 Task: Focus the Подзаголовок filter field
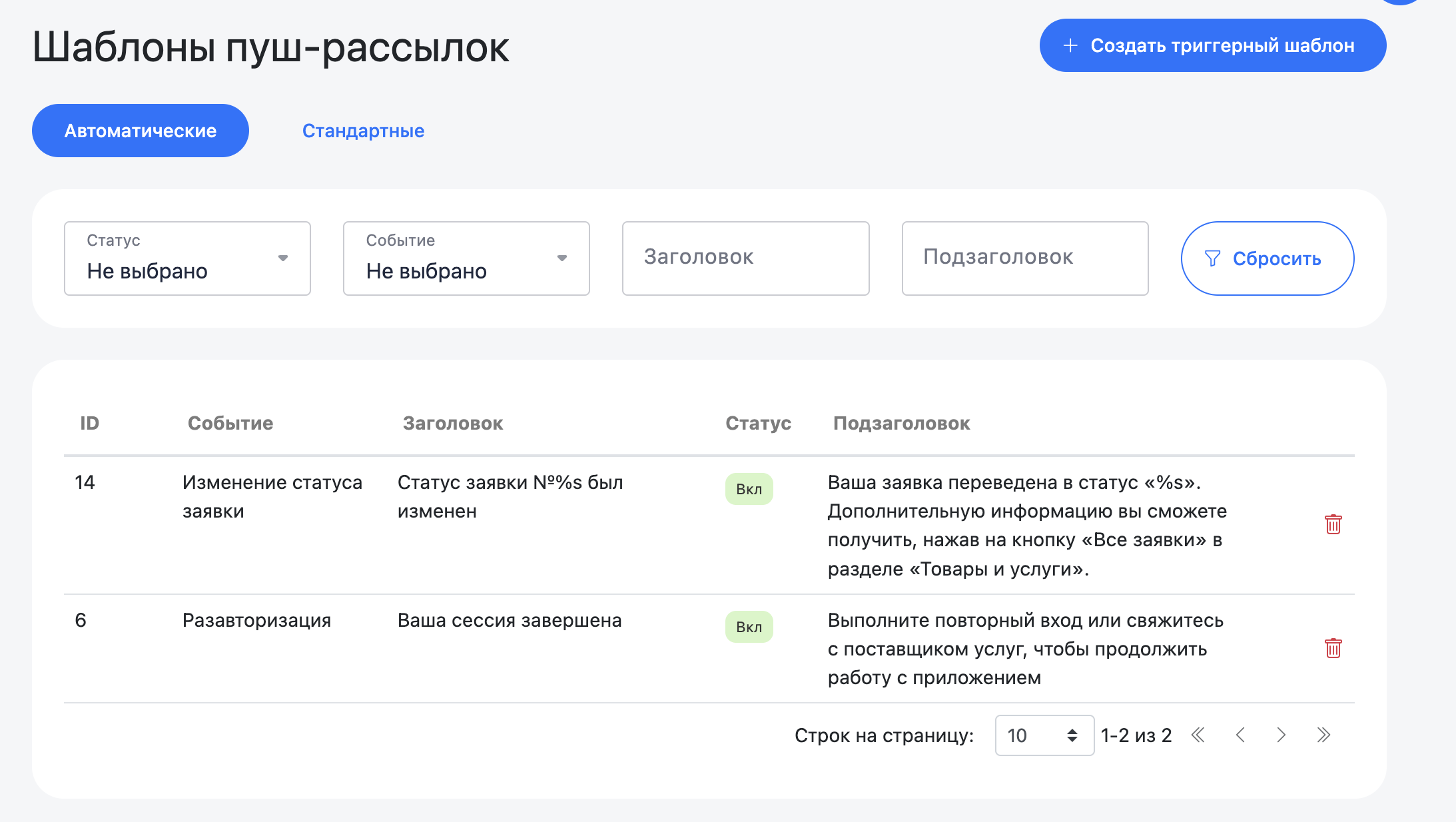pos(1024,258)
